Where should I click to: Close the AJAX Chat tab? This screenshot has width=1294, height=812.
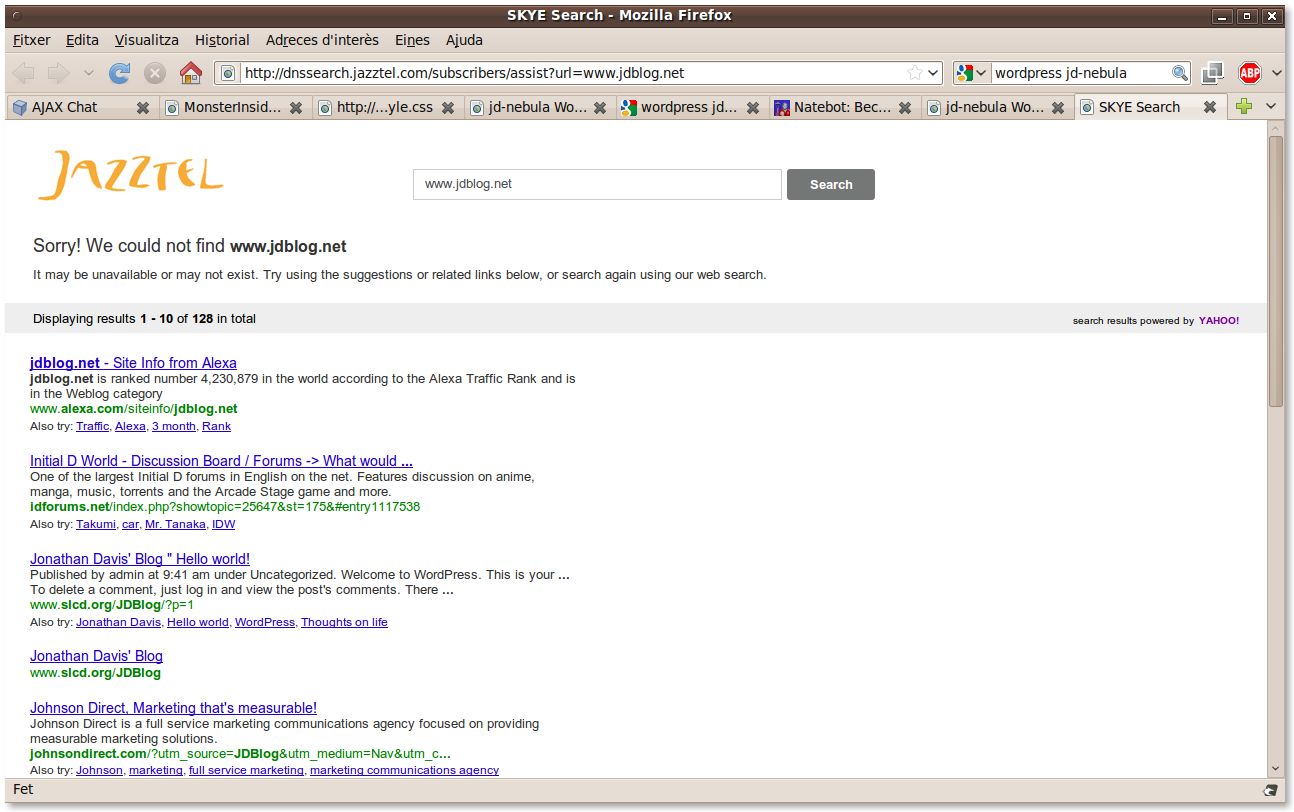coord(143,107)
